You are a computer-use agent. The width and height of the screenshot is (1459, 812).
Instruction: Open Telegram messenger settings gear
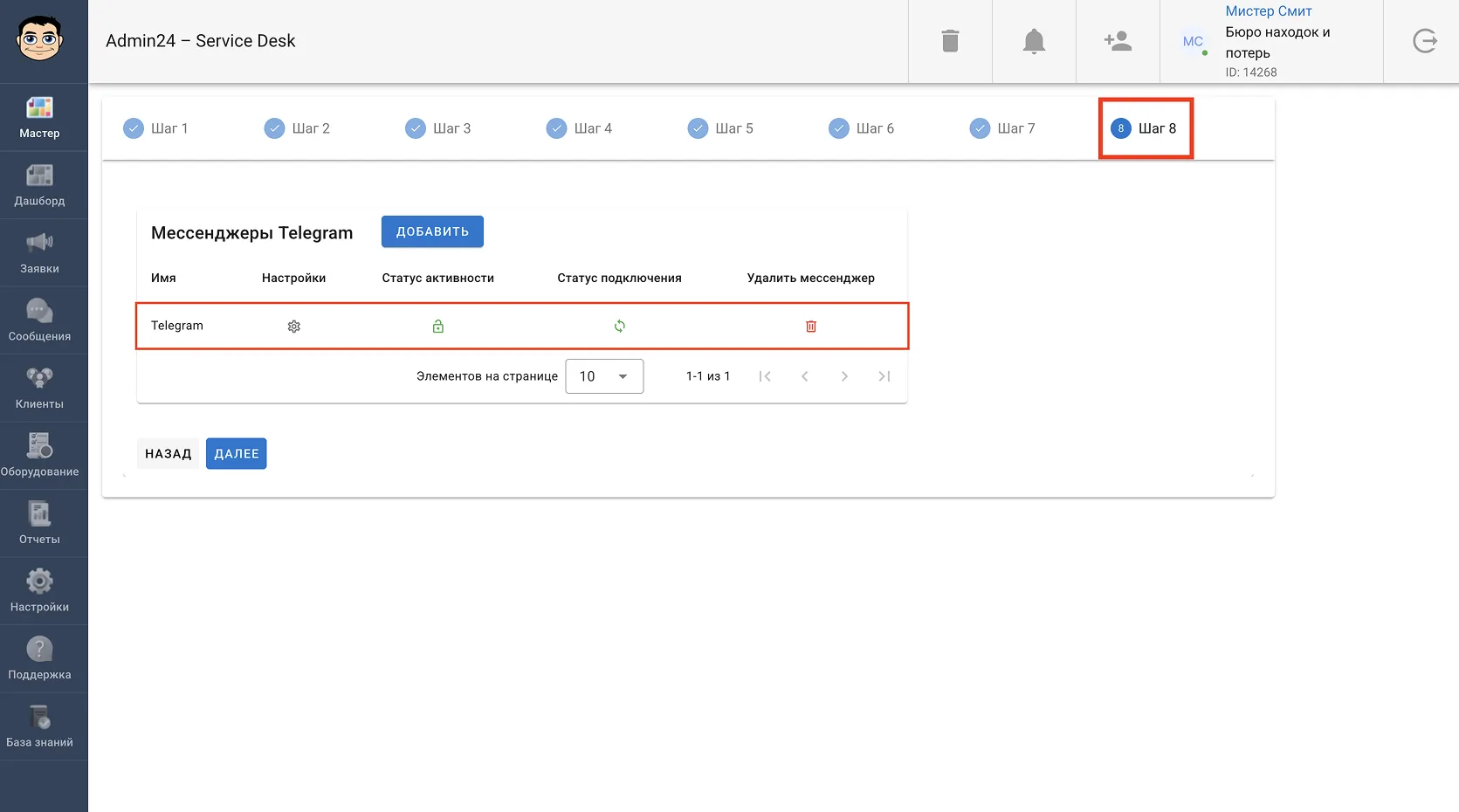[294, 327]
